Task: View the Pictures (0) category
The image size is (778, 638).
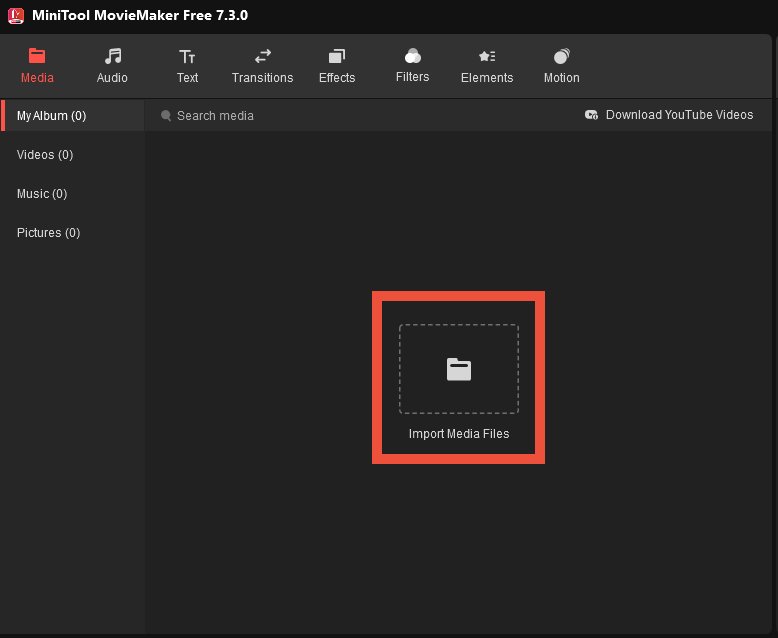Action: pyautogui.click(x=48, y=233)
